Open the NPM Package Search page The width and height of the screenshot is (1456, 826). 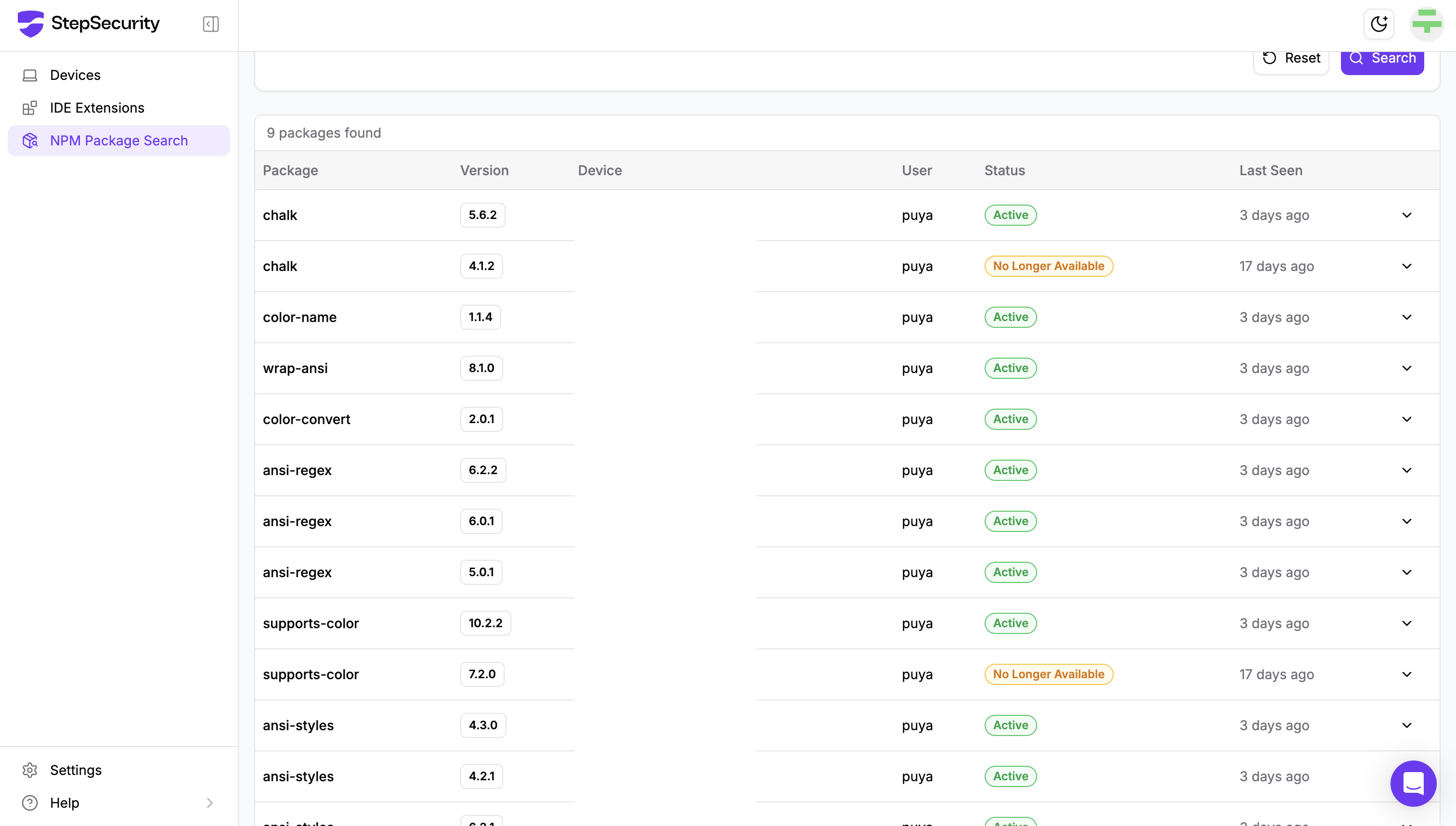[x=118, y=141]
